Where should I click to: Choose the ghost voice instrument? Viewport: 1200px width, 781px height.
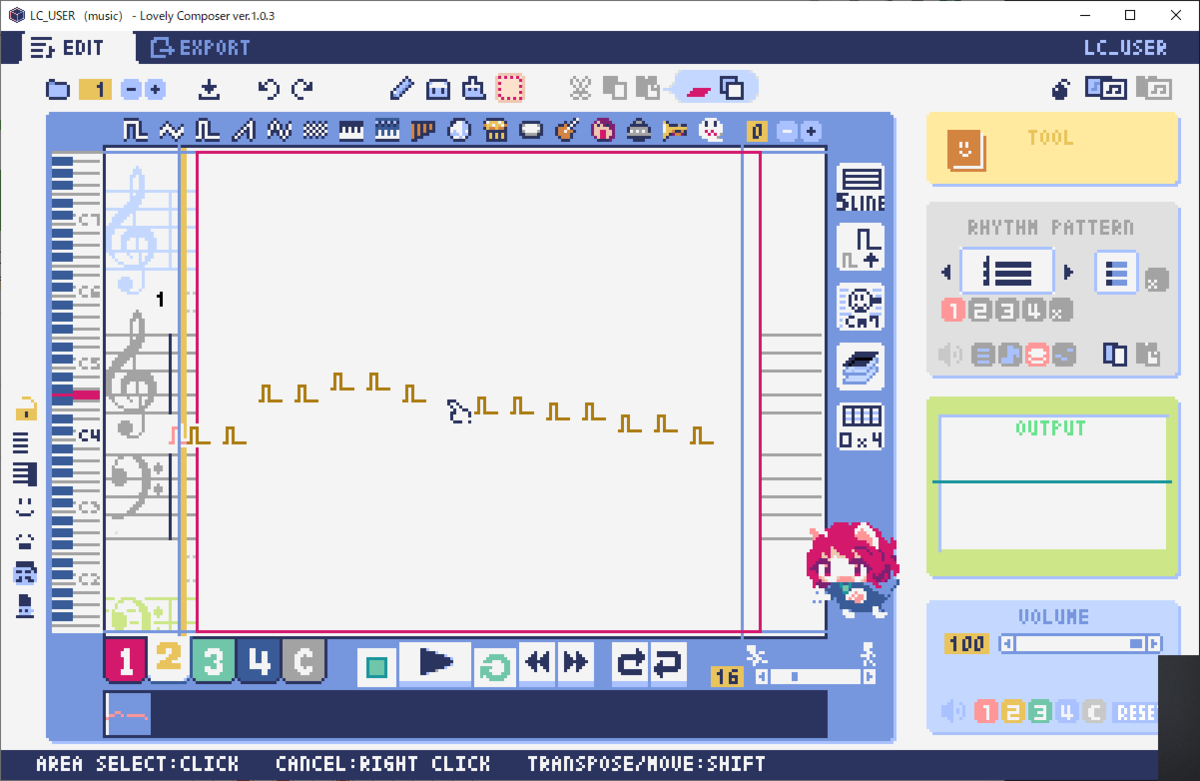point(711,130)
